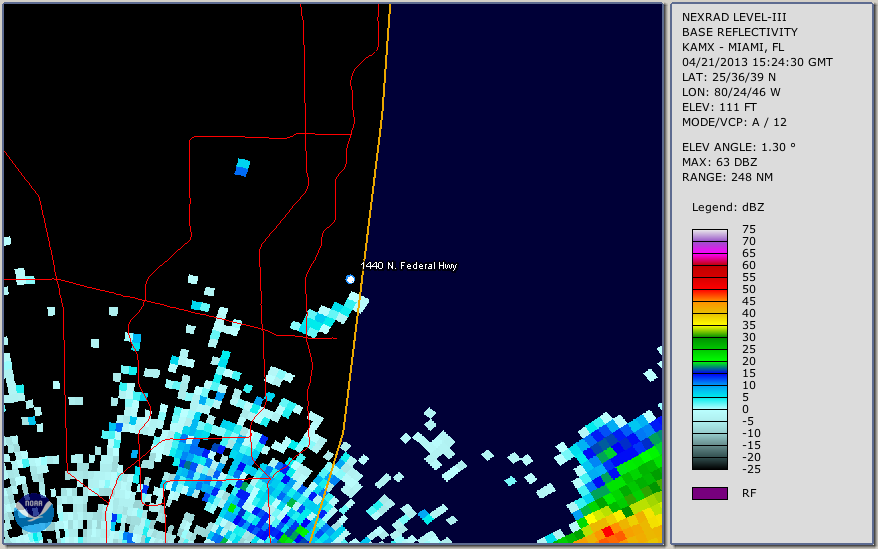Click the 75 value in the legend scale
This screenshot has height=549, width=878.
pyautogui.click(x=749, y=229)
